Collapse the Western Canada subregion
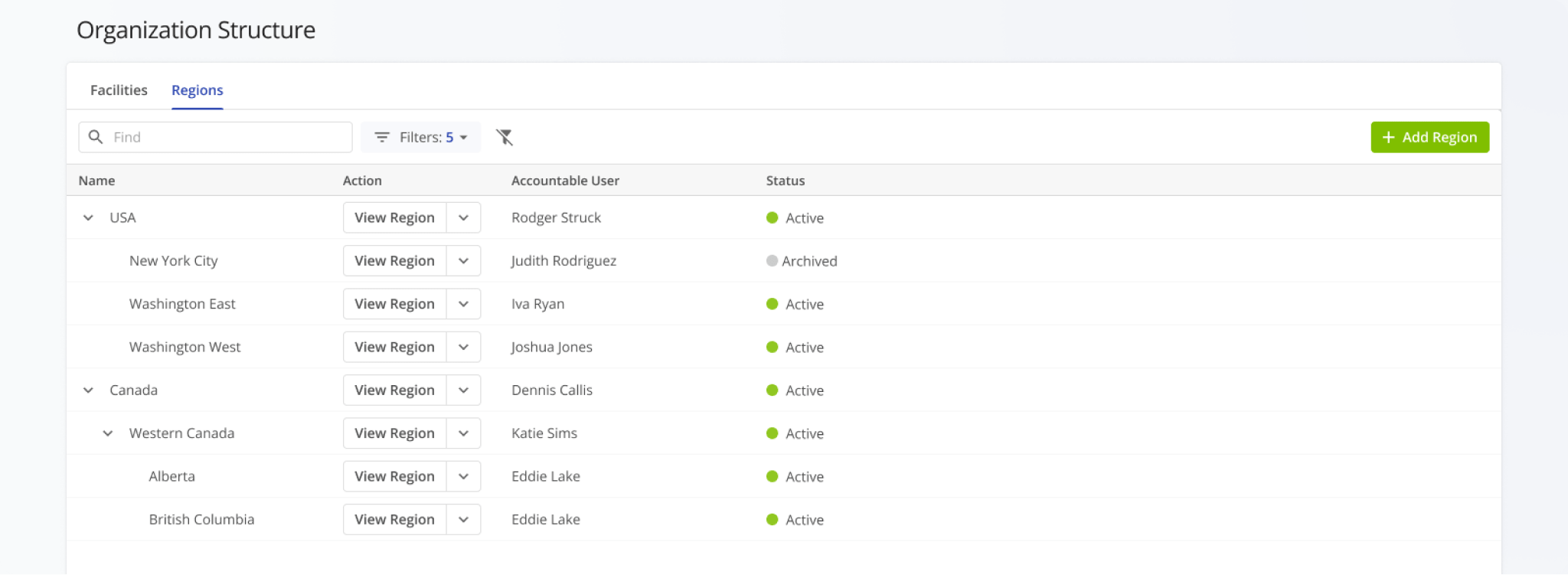The height and width of the screenshot is (575, 1568). (x=108, y=433)
